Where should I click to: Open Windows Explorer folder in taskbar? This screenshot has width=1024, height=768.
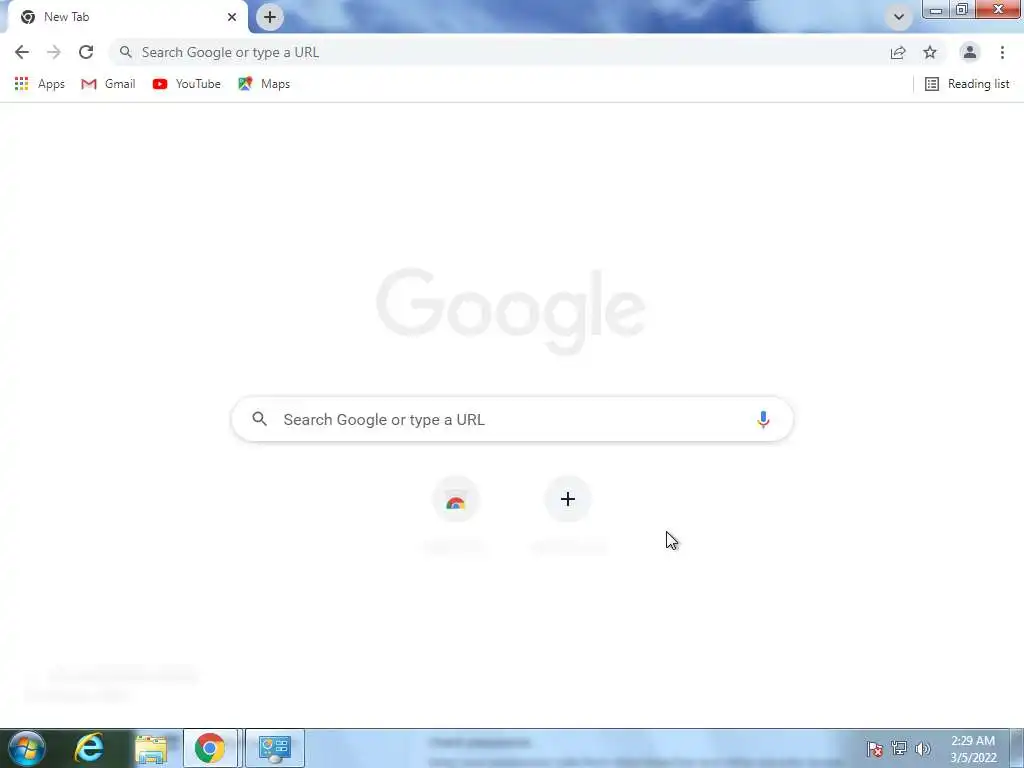151,748
